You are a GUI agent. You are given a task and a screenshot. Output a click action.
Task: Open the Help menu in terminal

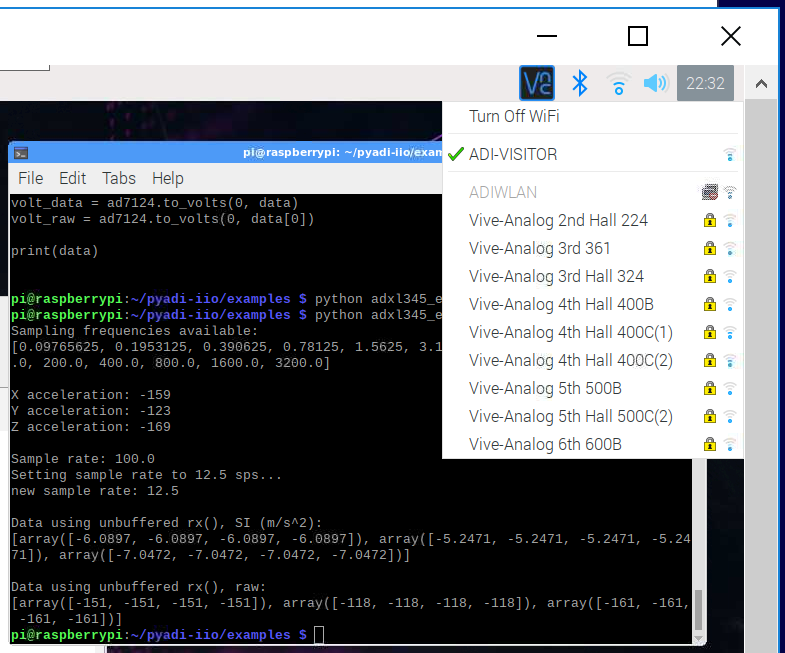coord(168,179)
